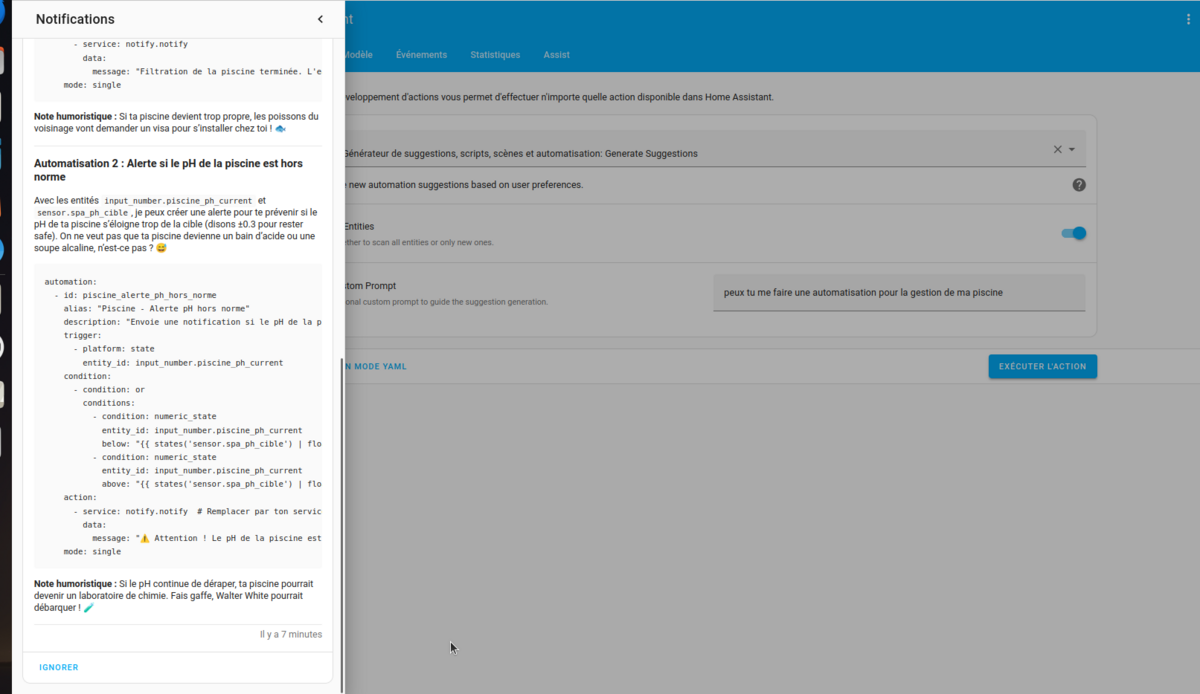Viewport: 1200px width, 694px height.
Task: Clear the selected Generate Suggestions action
Action: [x=1057, y=149]
